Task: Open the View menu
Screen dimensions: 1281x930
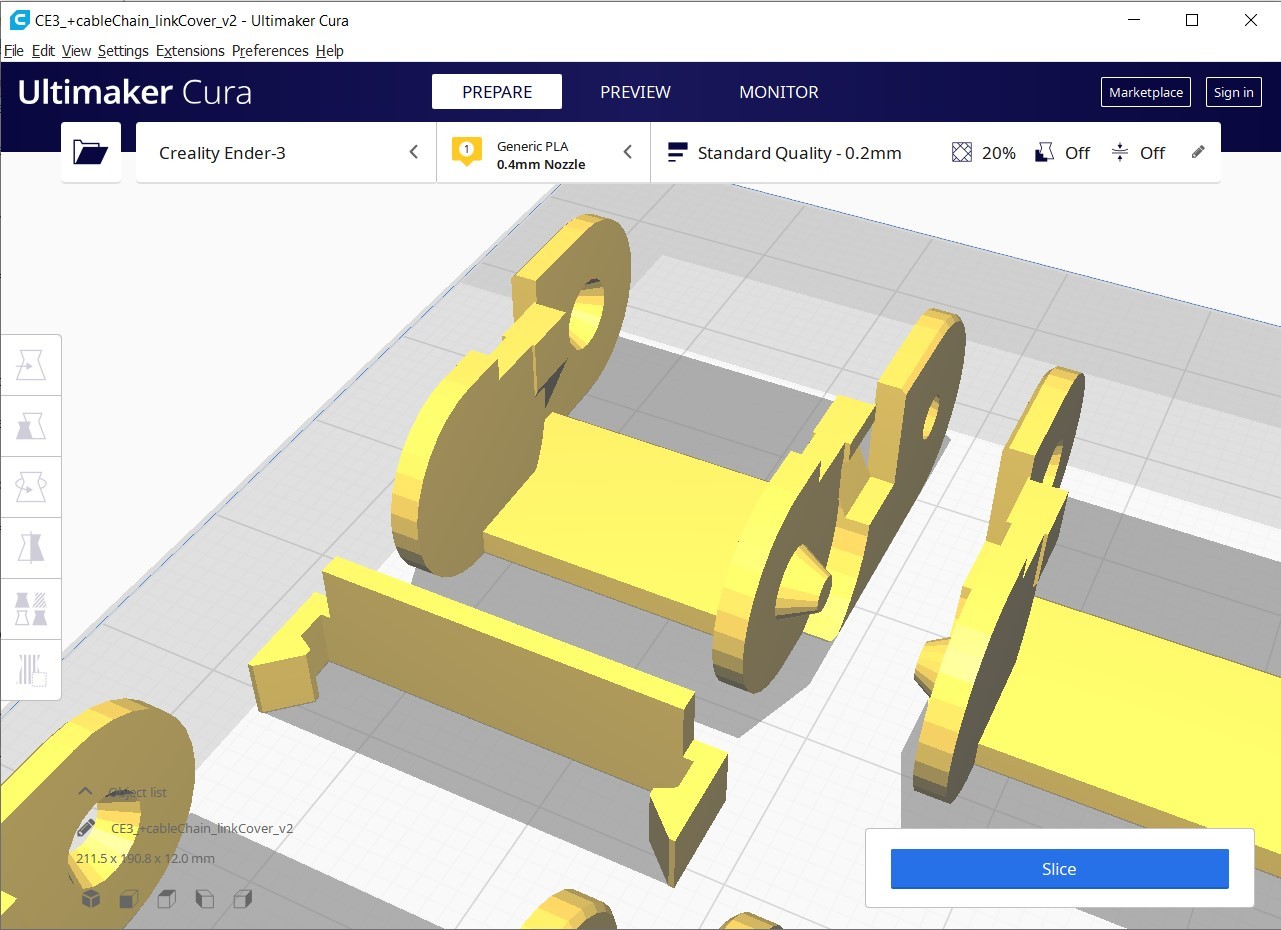Action: (76, 51)
